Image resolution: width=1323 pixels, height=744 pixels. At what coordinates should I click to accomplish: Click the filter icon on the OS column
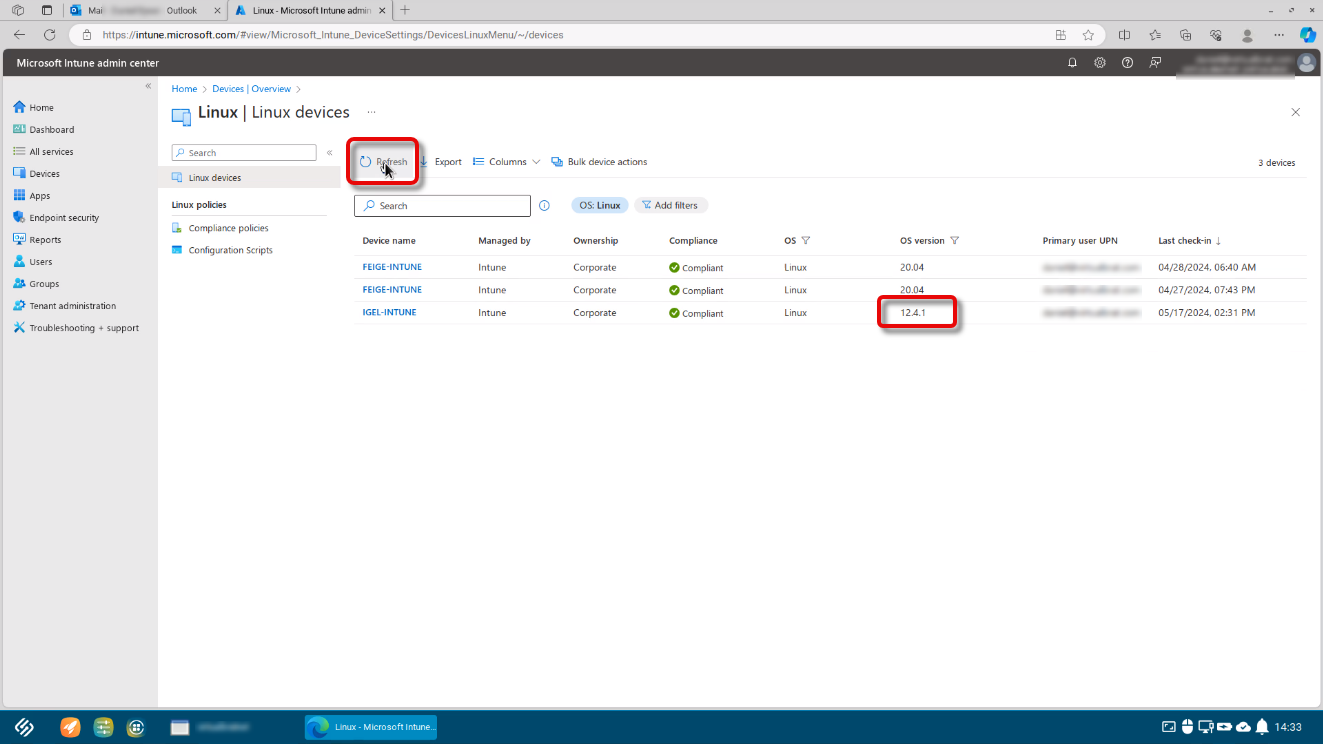click(806, 240)
